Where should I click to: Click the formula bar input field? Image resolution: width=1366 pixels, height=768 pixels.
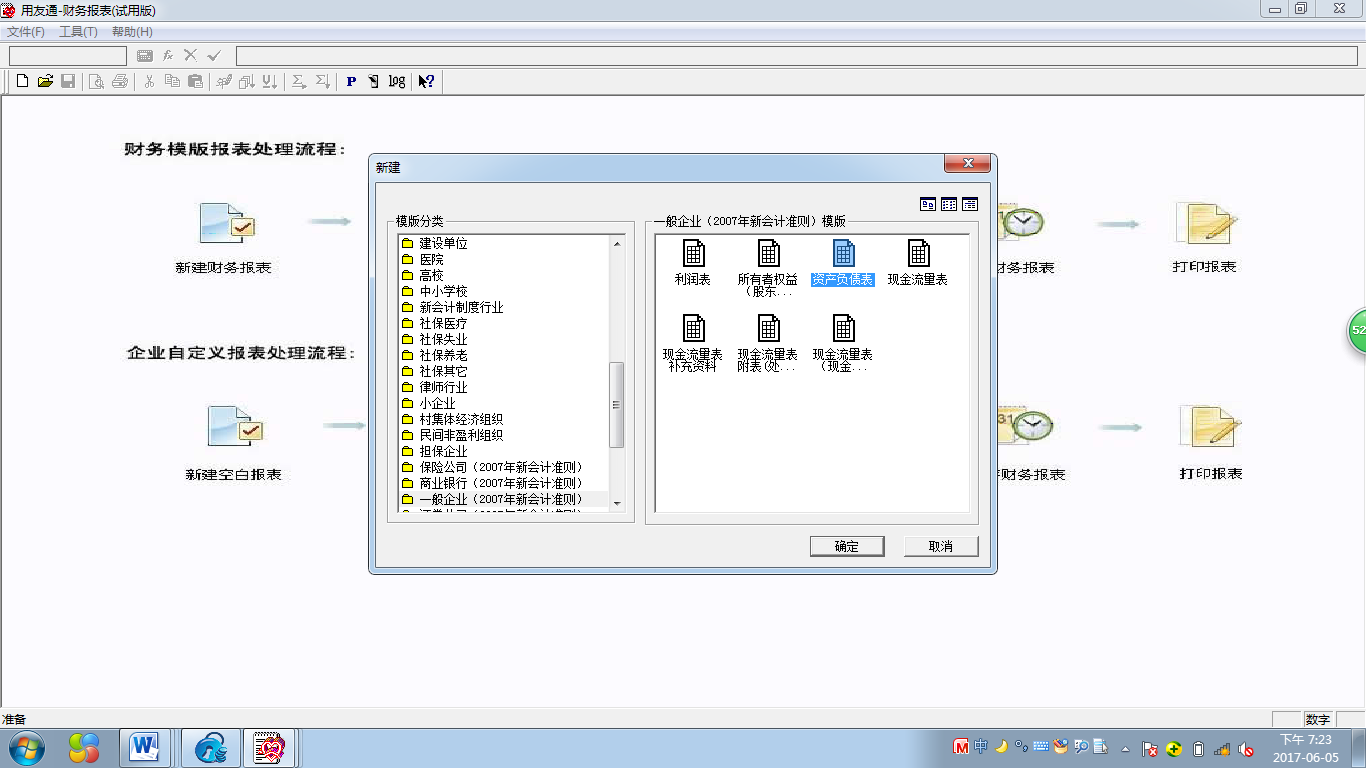click(x=798, y=56)
